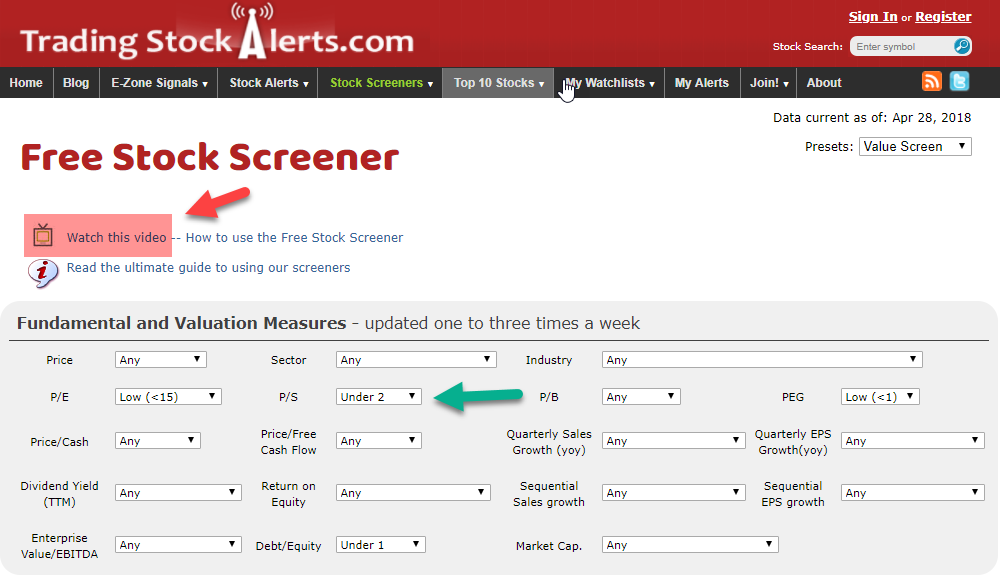Screen dimensions: 1000x577
Task: Click the Register link
Action: coord(943,17)
